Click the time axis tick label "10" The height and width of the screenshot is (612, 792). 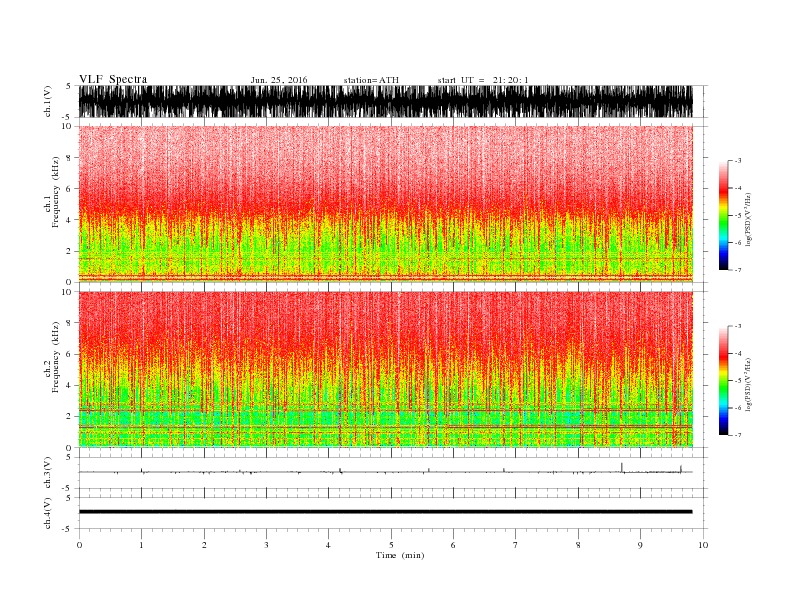tap(703, 545)
